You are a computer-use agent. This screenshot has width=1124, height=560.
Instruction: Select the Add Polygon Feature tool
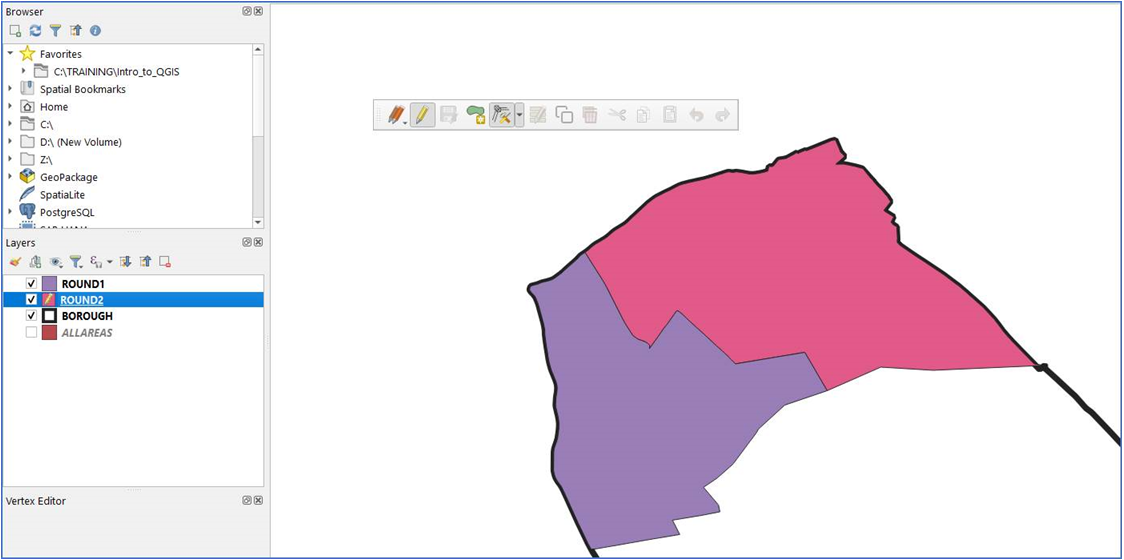coord(475,115)
